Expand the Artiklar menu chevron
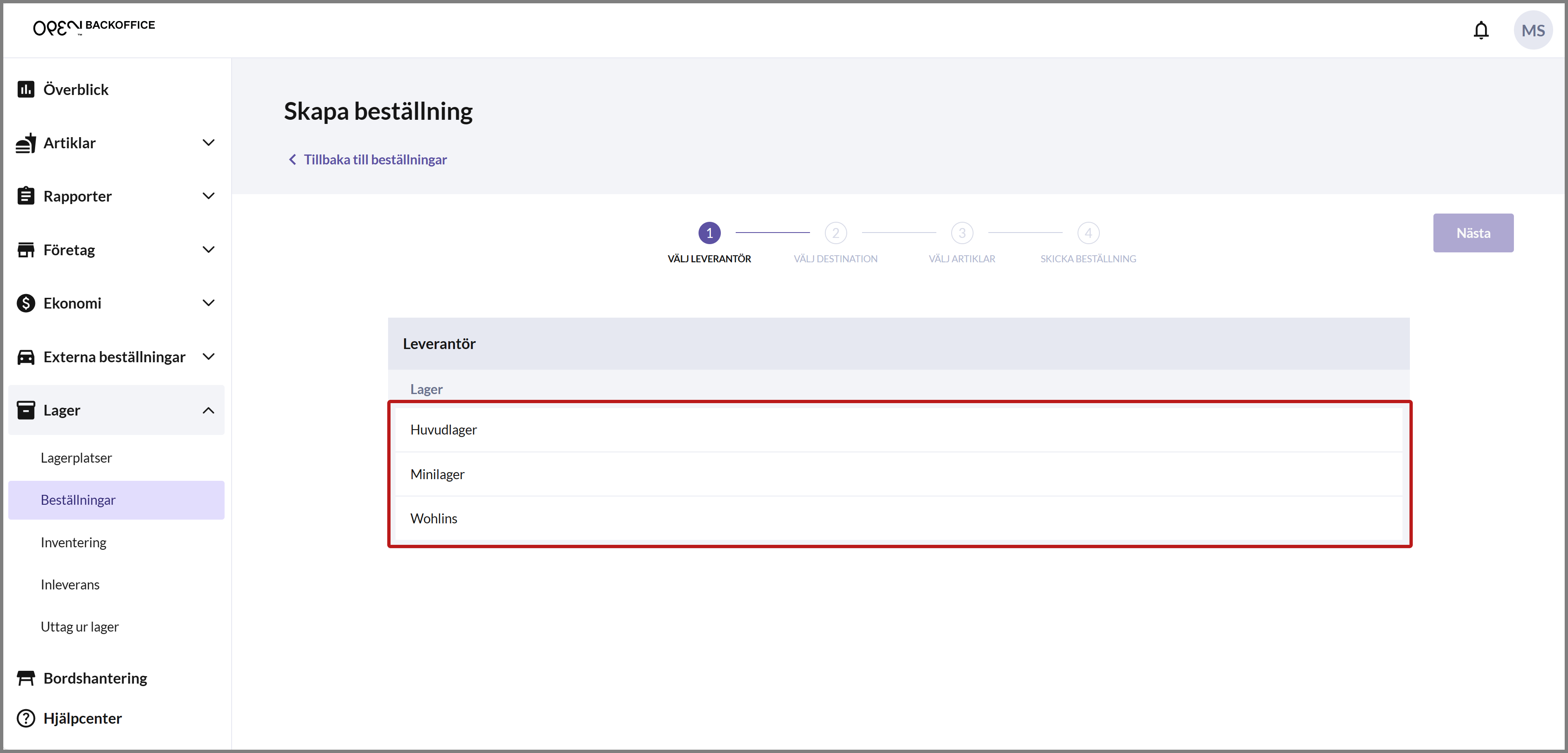Viewport: 1568px width, 753px height. (x=208, y=143)
